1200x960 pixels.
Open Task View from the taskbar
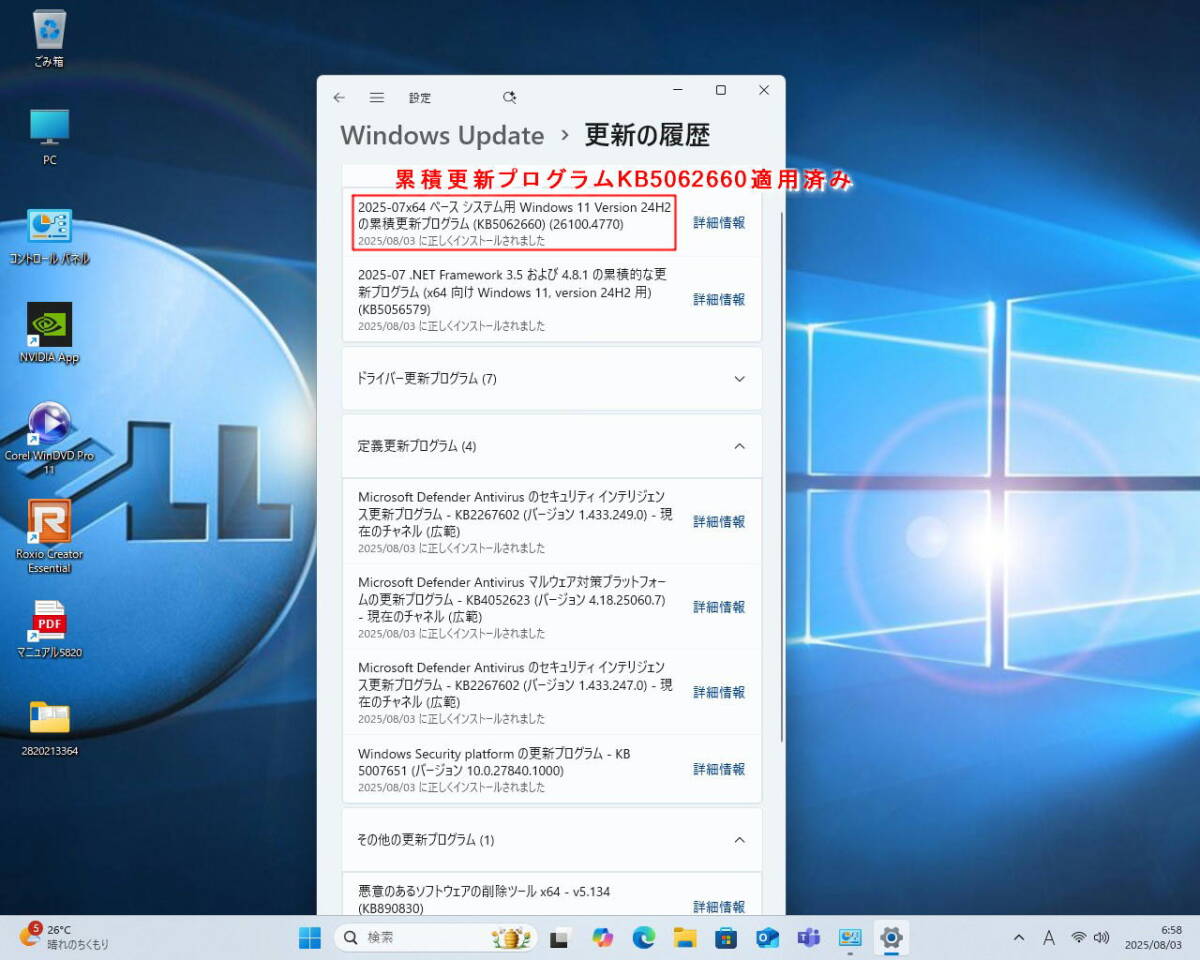click(560, 938)
